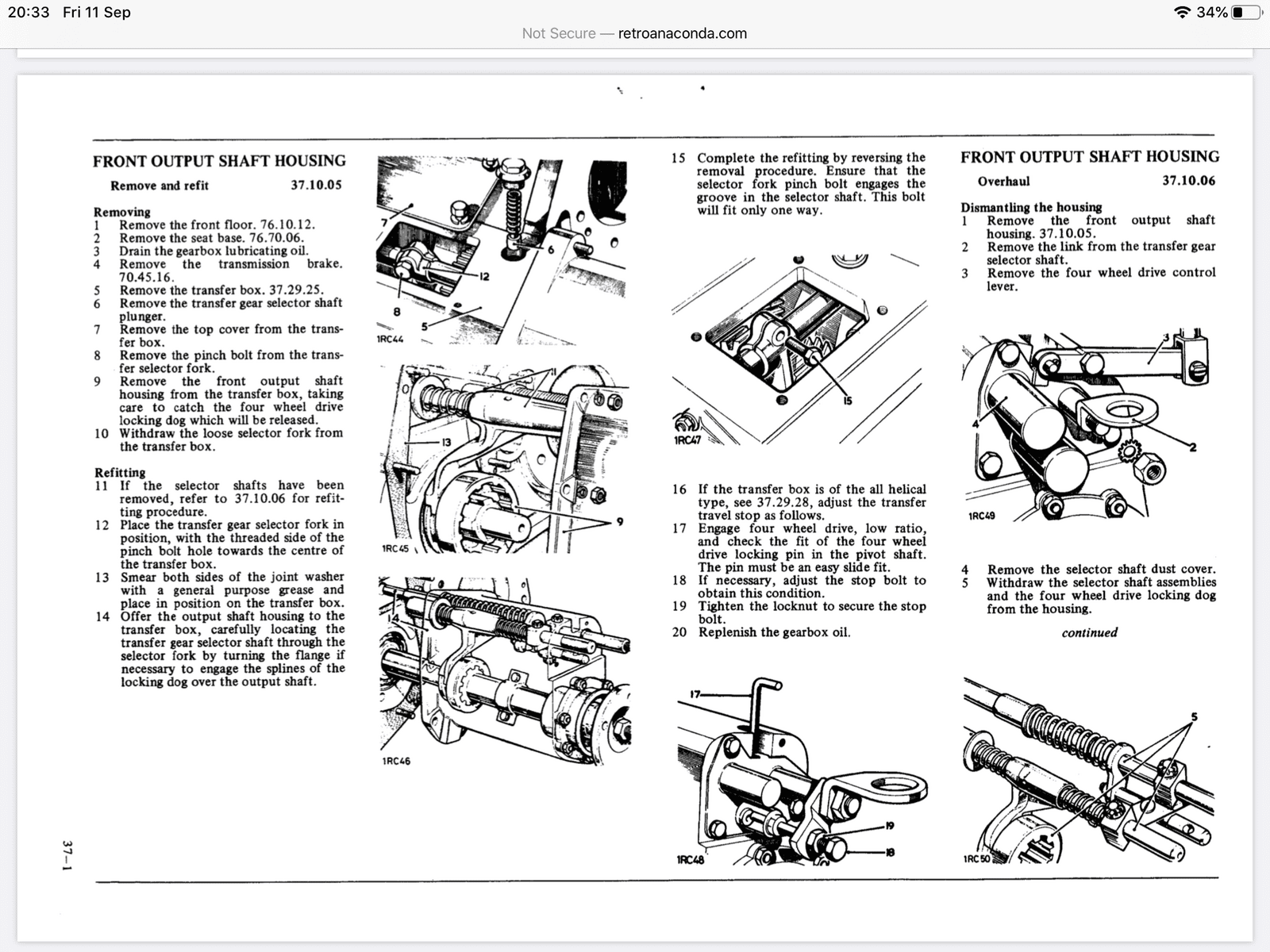Tap step 13 Smear both sides of joint washer
This screenshot has height=952, width=1270.
[219, 589]
